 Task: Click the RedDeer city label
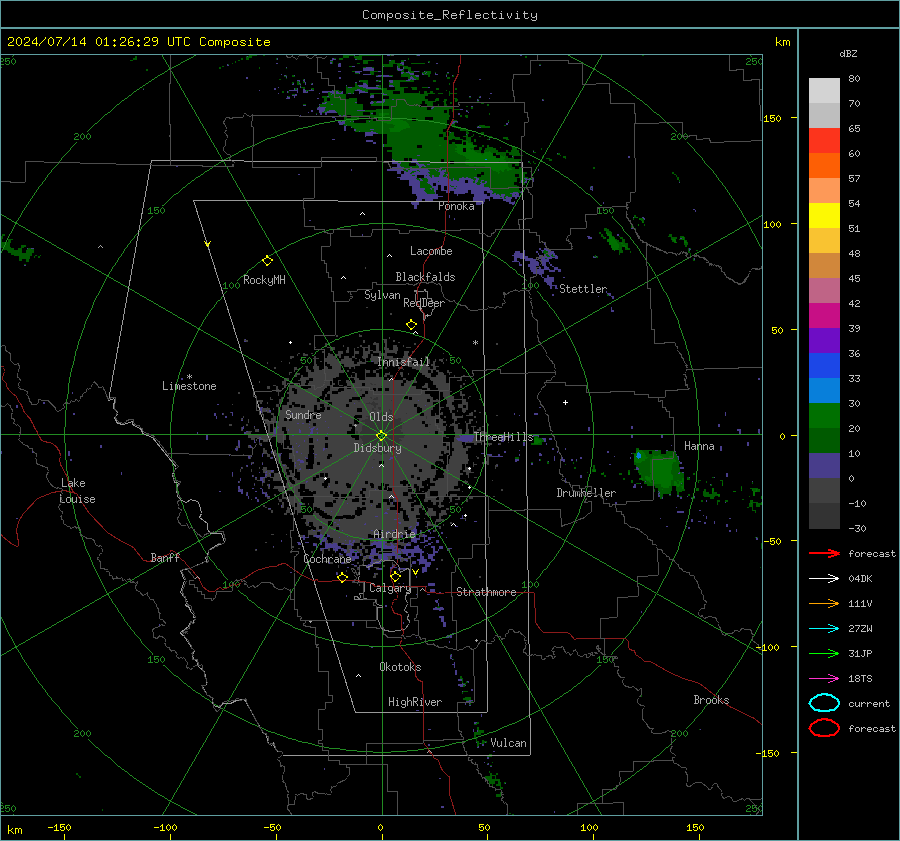[424, 303]
